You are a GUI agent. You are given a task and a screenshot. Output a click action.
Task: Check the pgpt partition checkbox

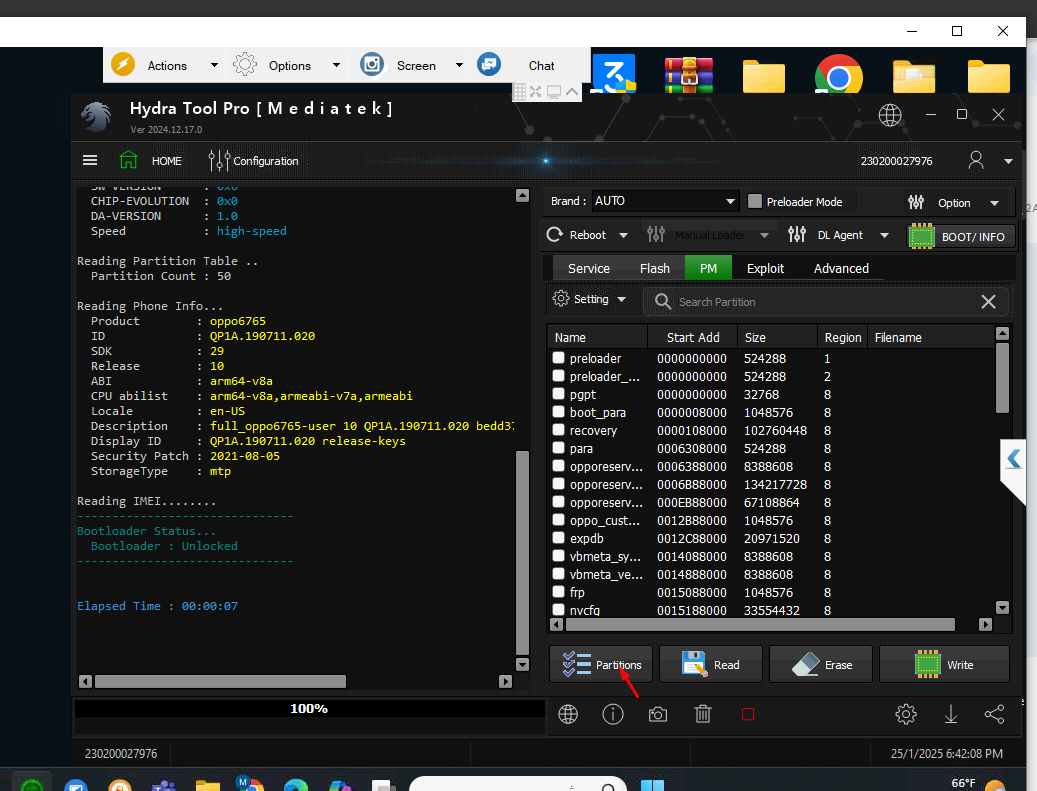click(559, 394)
